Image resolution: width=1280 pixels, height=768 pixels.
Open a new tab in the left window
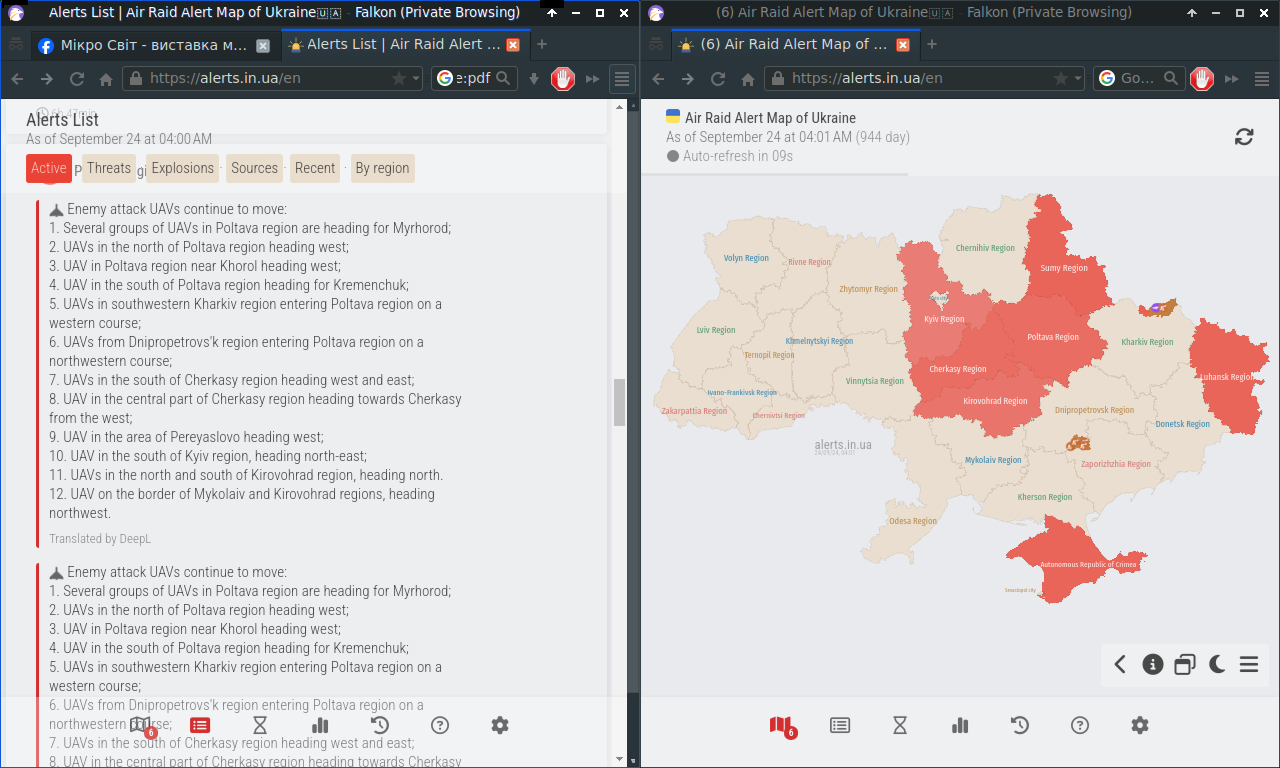pos(542,44)
